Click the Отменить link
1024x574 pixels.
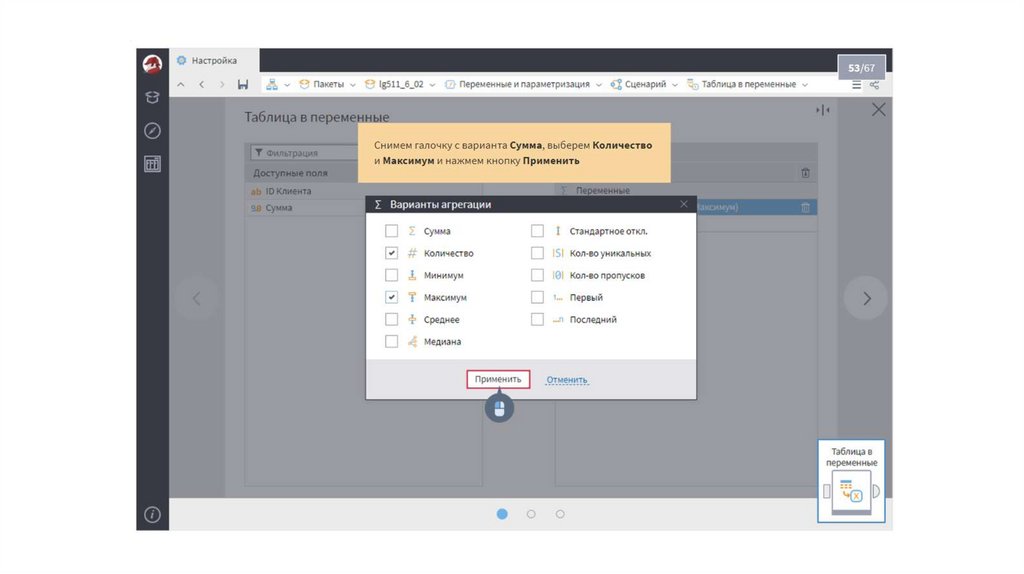567,380
